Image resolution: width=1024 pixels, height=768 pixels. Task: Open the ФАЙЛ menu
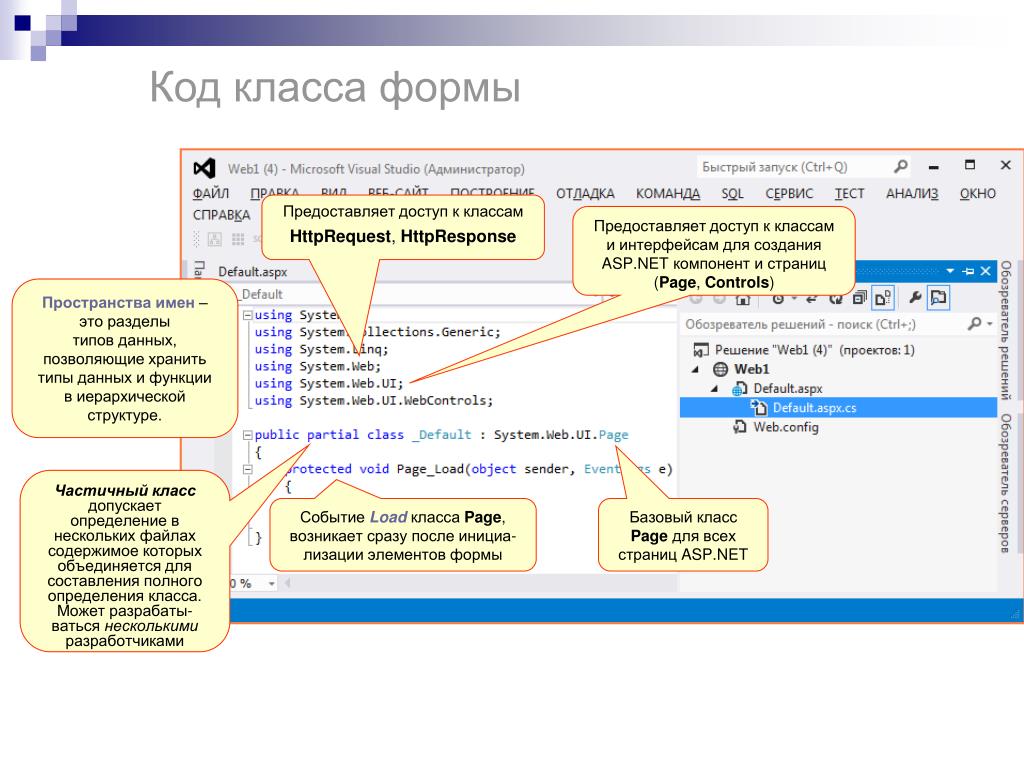210,193
